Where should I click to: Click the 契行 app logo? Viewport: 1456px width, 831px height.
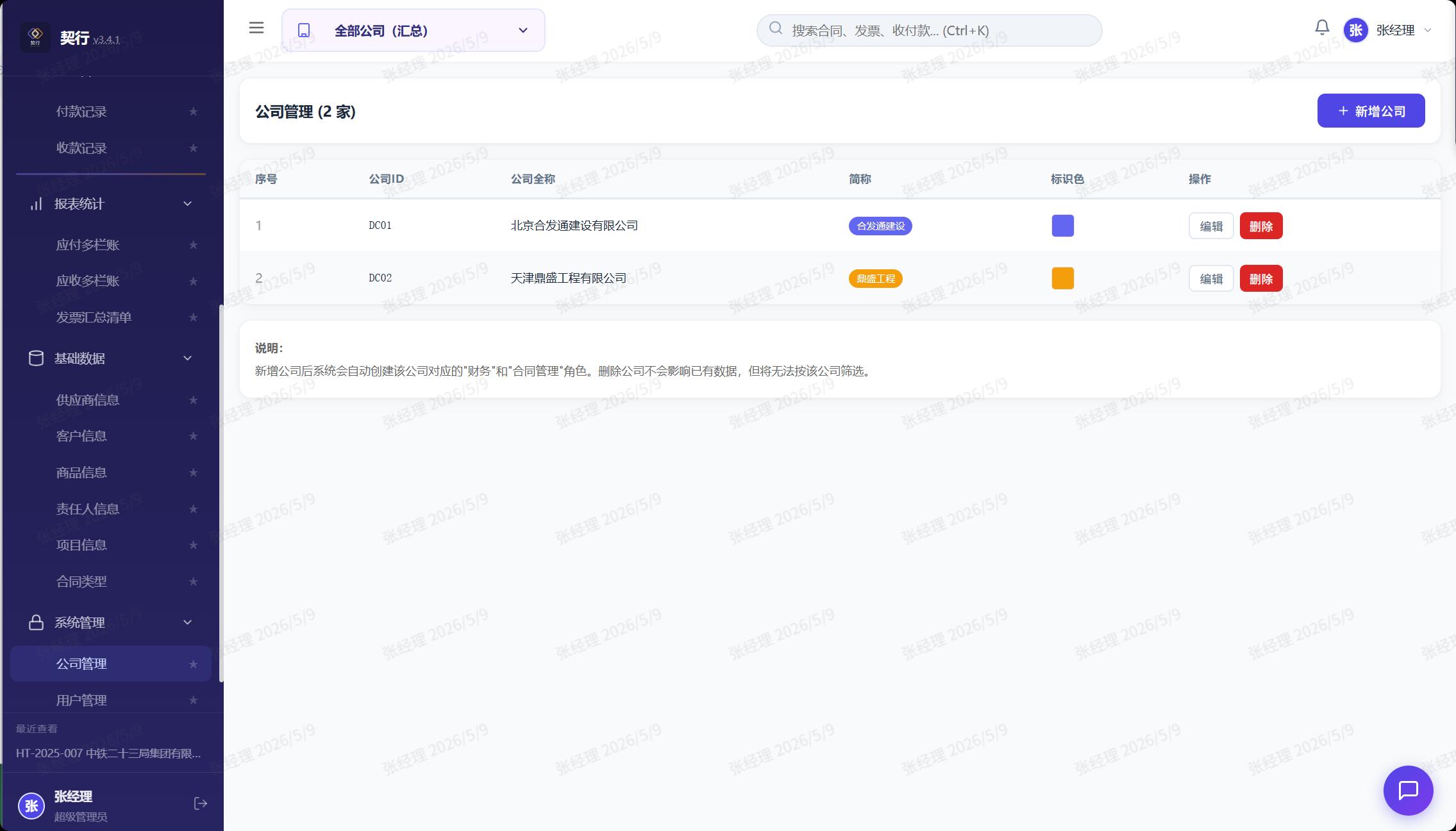point(35,37)
